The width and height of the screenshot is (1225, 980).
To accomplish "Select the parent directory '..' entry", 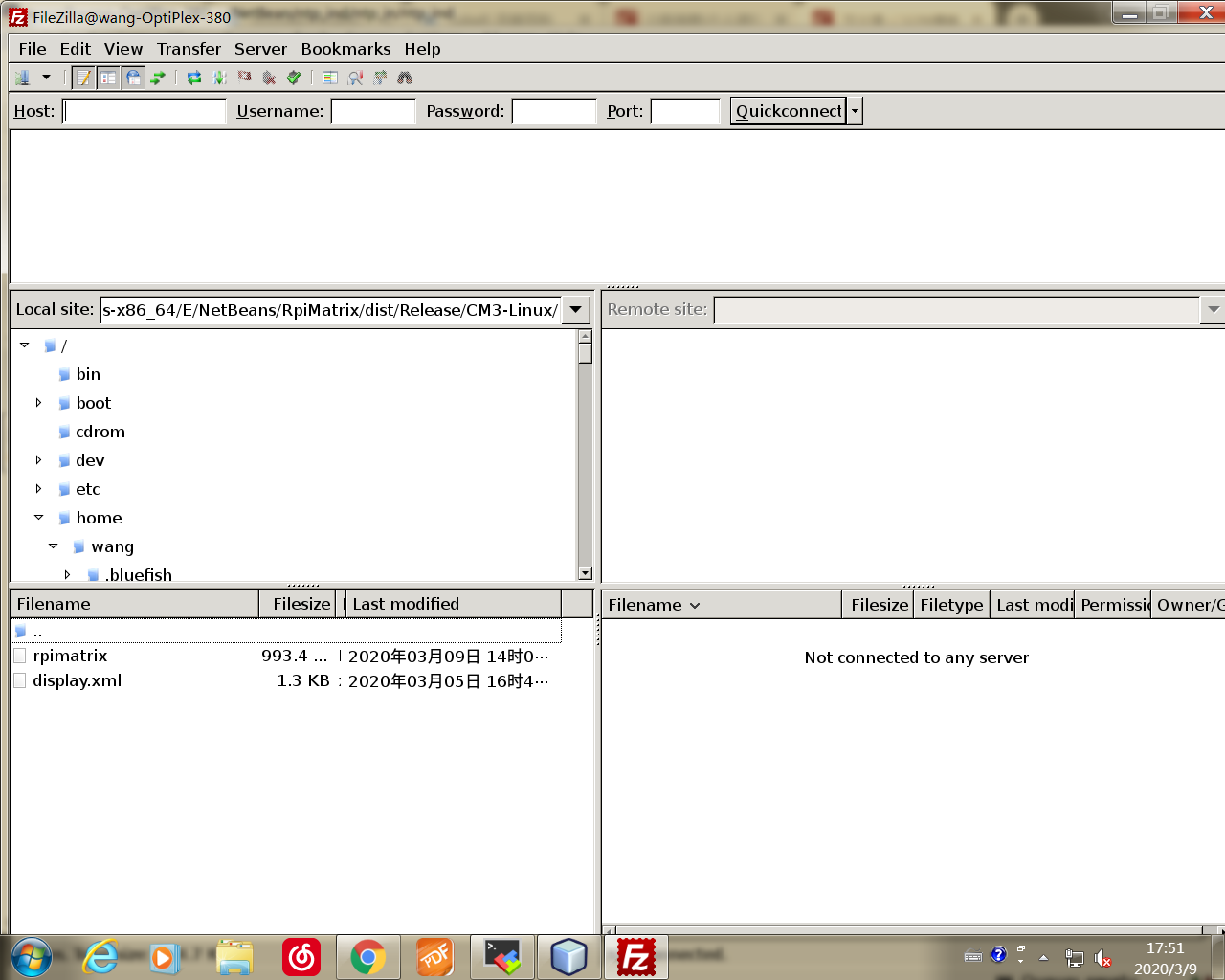I will (286, 631).
